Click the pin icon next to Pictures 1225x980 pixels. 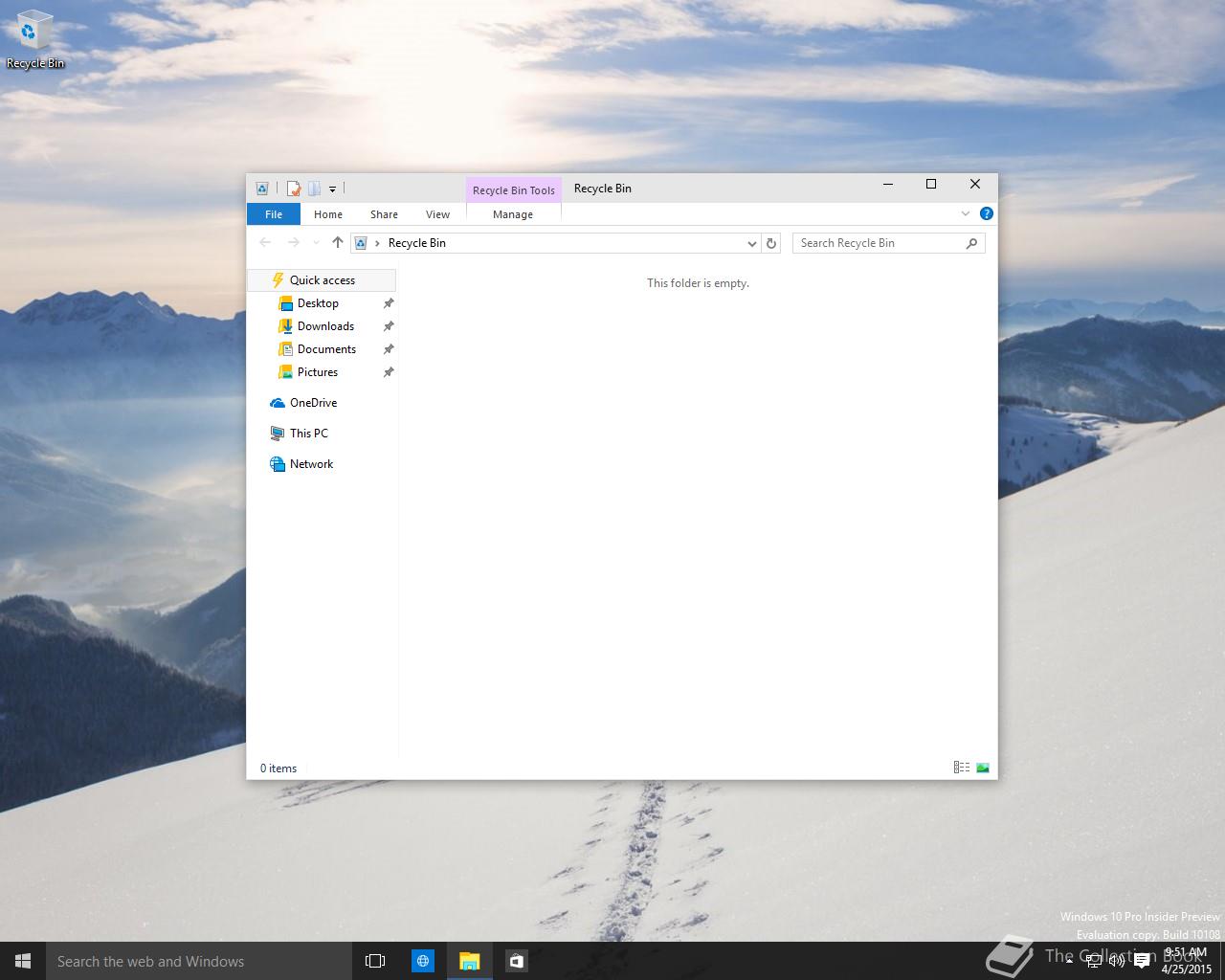(389, 372)
